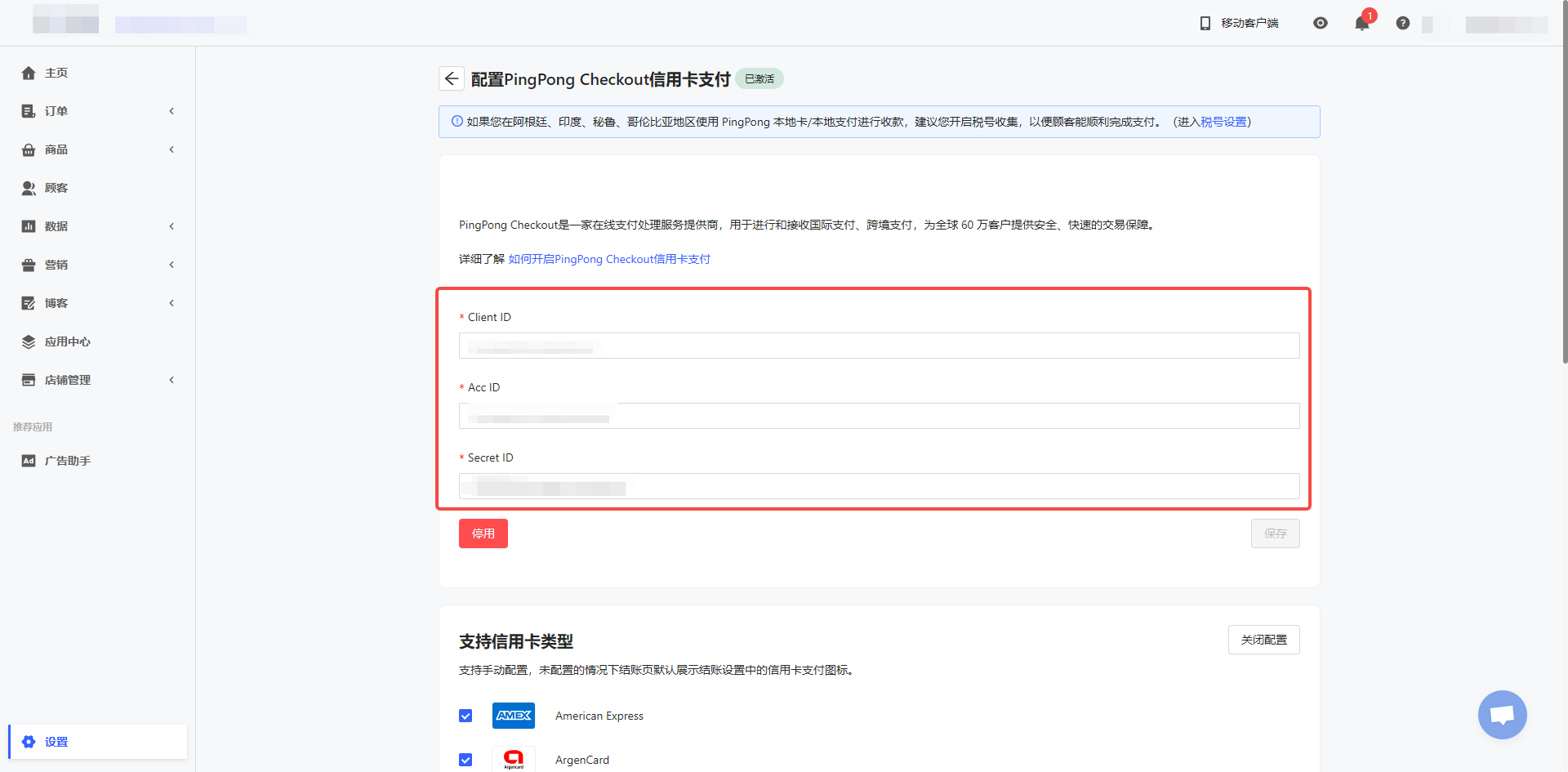The width and height of the screenshot is (1568, 772).
Task: Click the customers icon beside 顾客
Action: (x=29, y=188)
